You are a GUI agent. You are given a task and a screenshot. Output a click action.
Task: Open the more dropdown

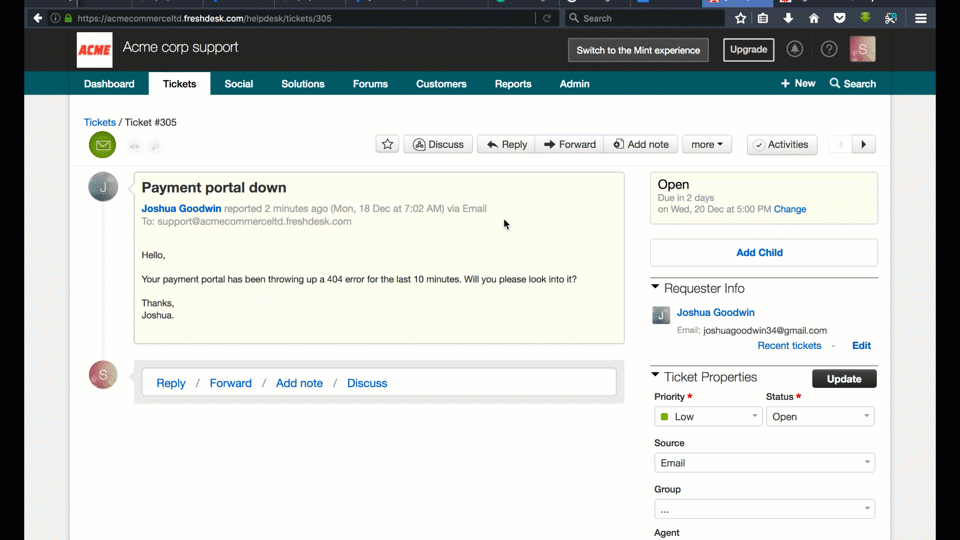[707, 144]
